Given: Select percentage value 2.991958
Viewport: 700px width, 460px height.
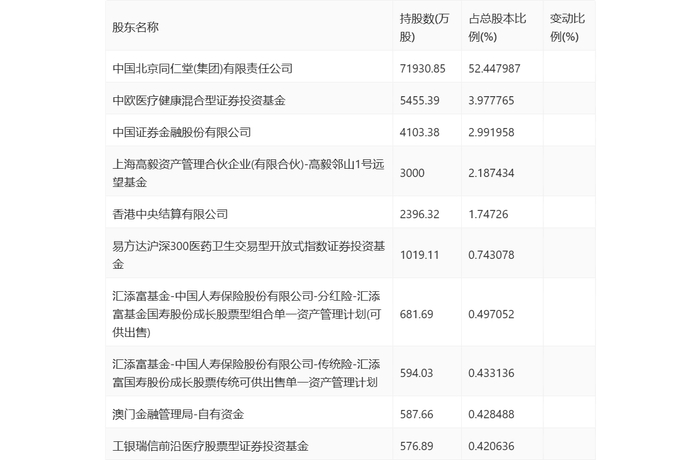Looking at the screenshot, I should point(491,132).
